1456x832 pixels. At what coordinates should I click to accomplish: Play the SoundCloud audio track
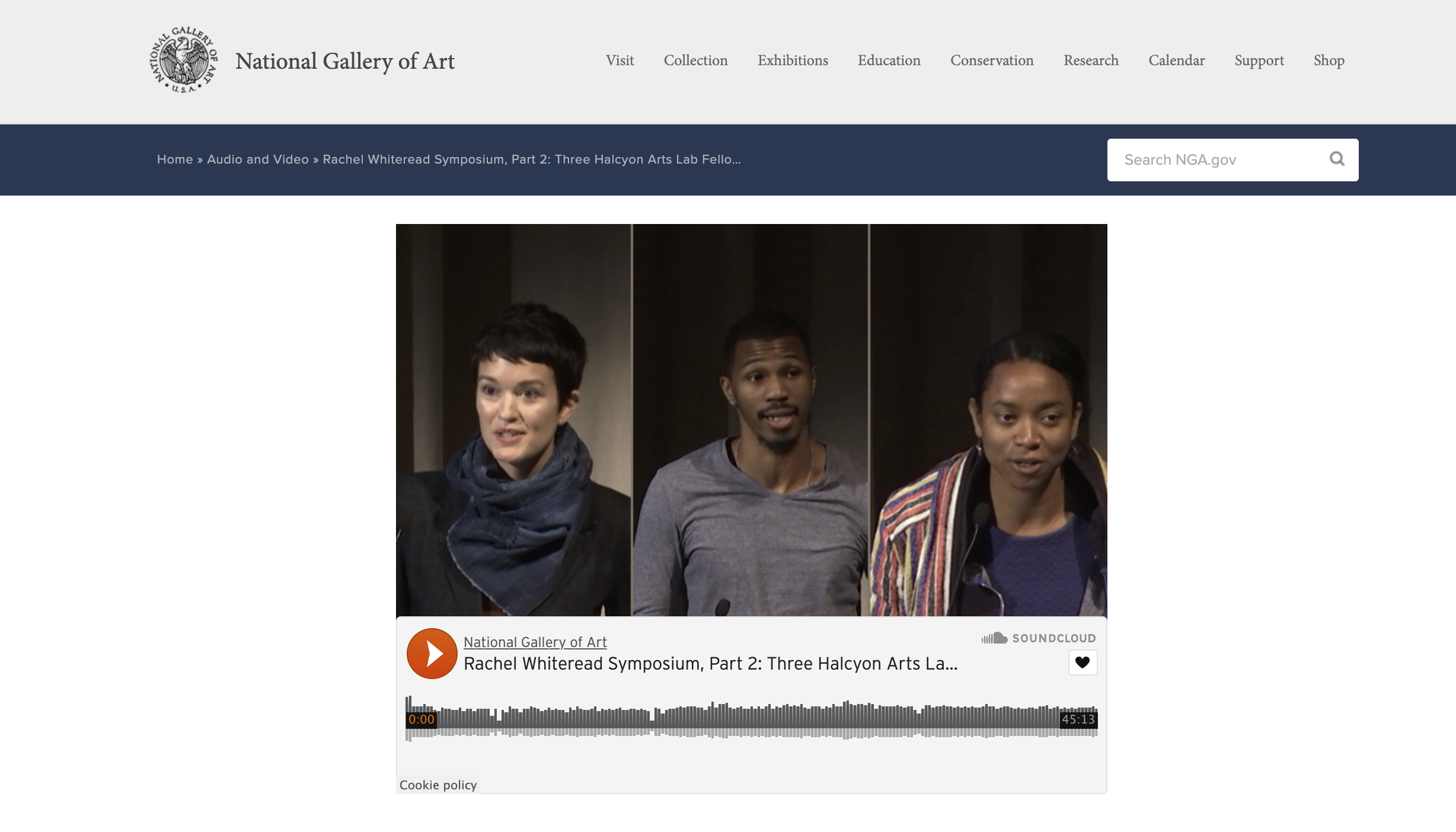[x=432, y=654]
